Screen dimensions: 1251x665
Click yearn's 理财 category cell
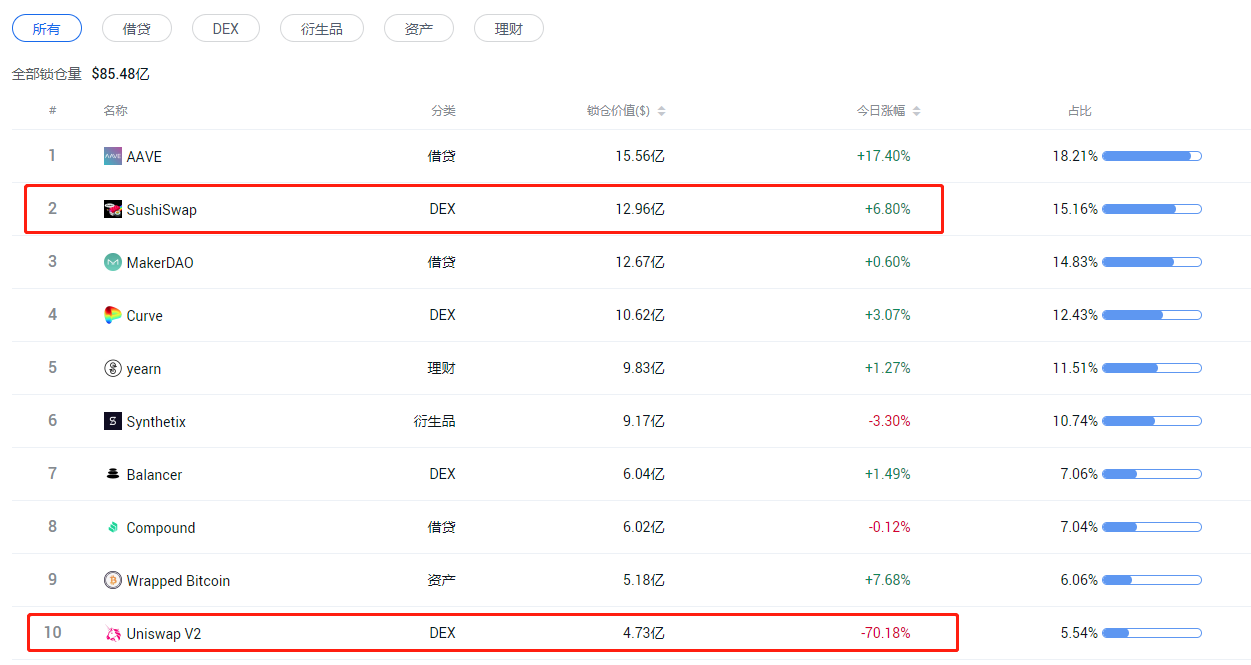[x=442, y=368]
